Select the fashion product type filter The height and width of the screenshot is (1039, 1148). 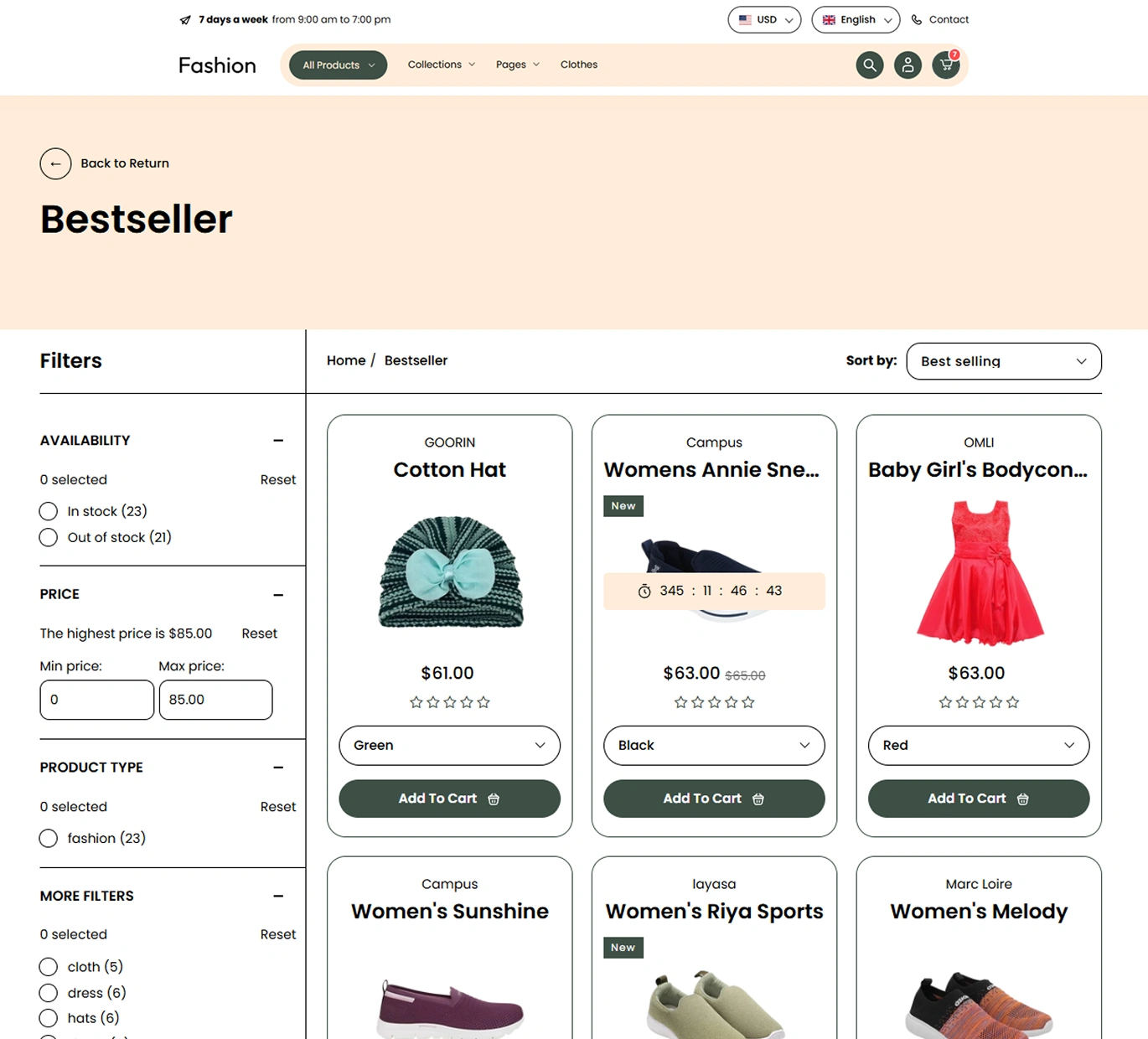tap(49, 838)
